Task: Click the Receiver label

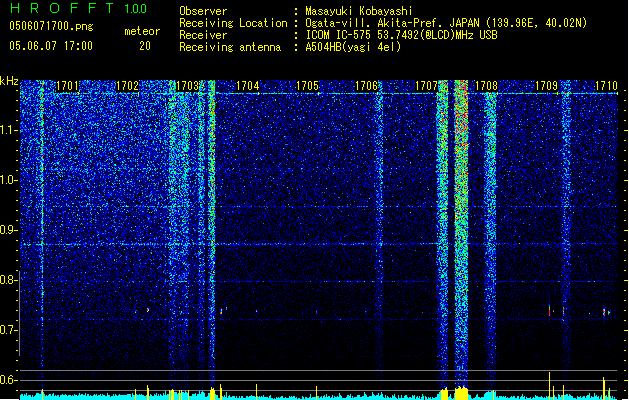Action: tap(203, 35)
